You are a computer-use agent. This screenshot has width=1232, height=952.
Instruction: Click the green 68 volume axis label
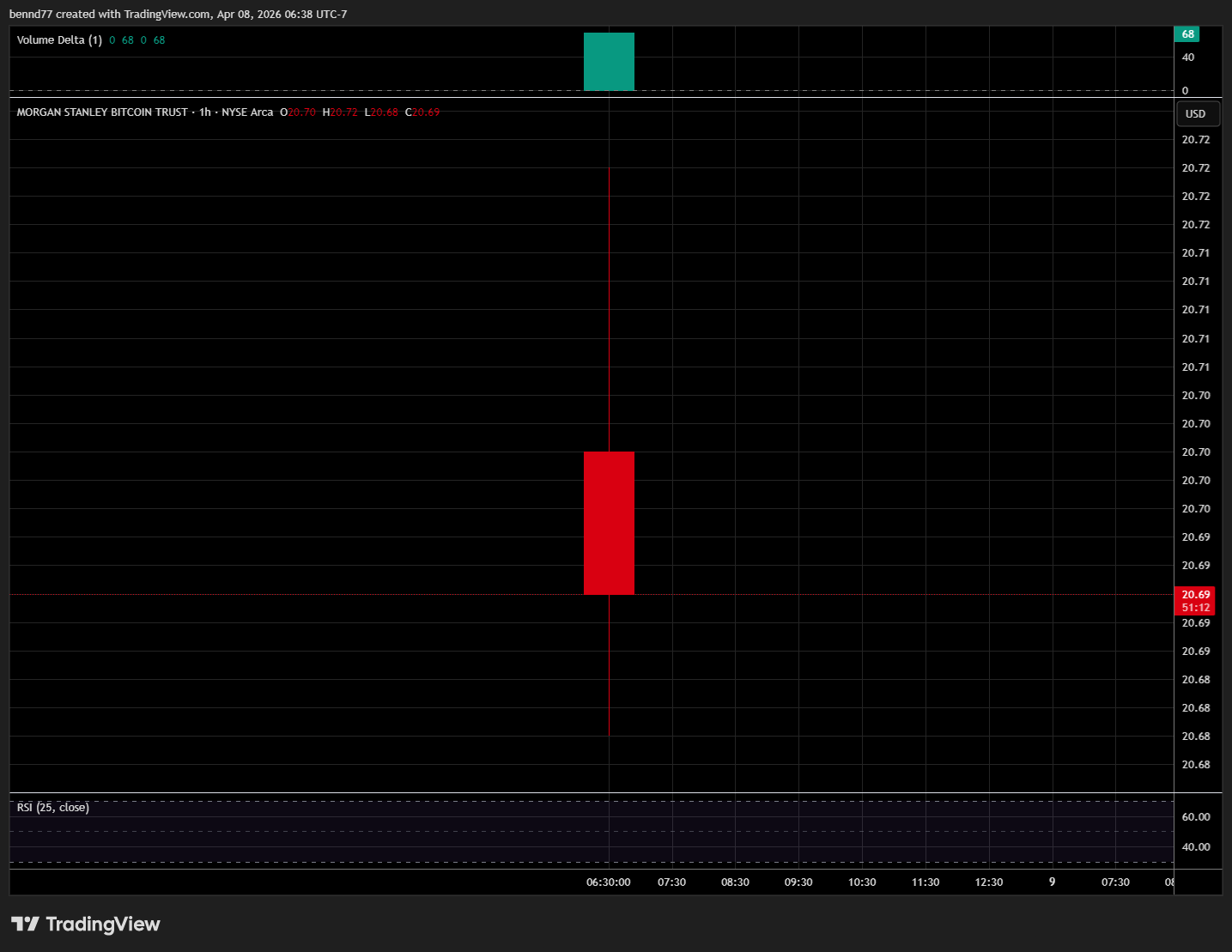coord(1187,34)
